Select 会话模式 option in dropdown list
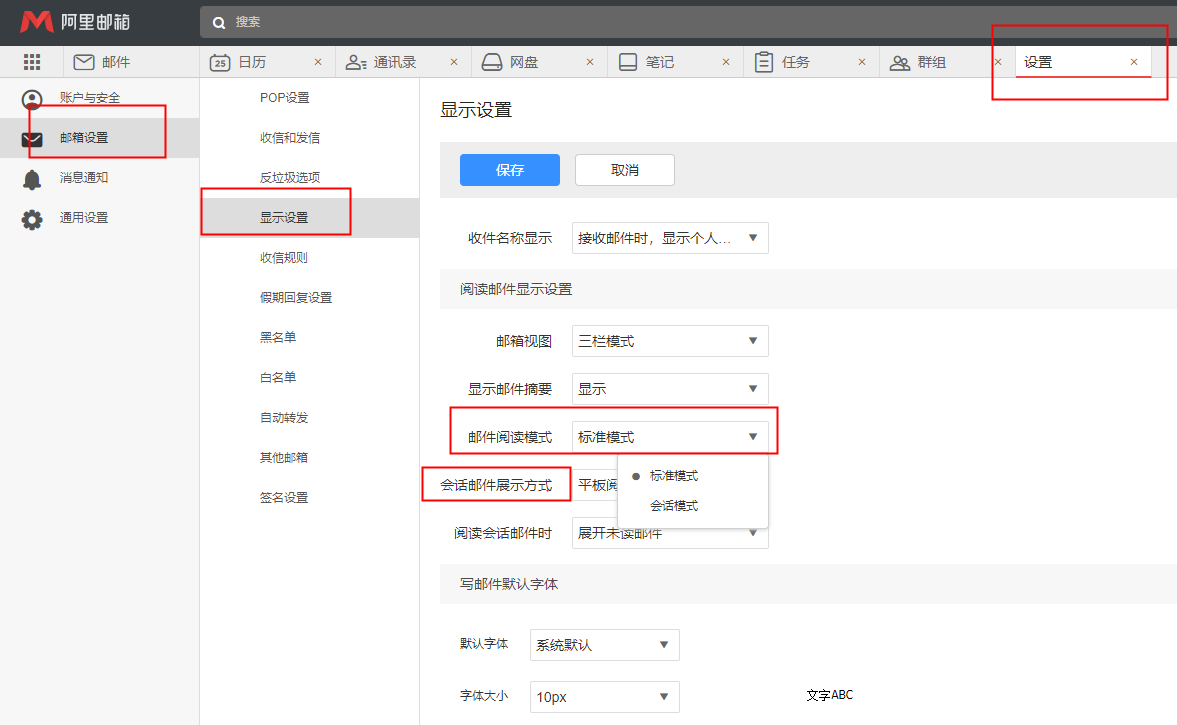This screenshot has width=1177, height=725. click(x=673, y=506)
